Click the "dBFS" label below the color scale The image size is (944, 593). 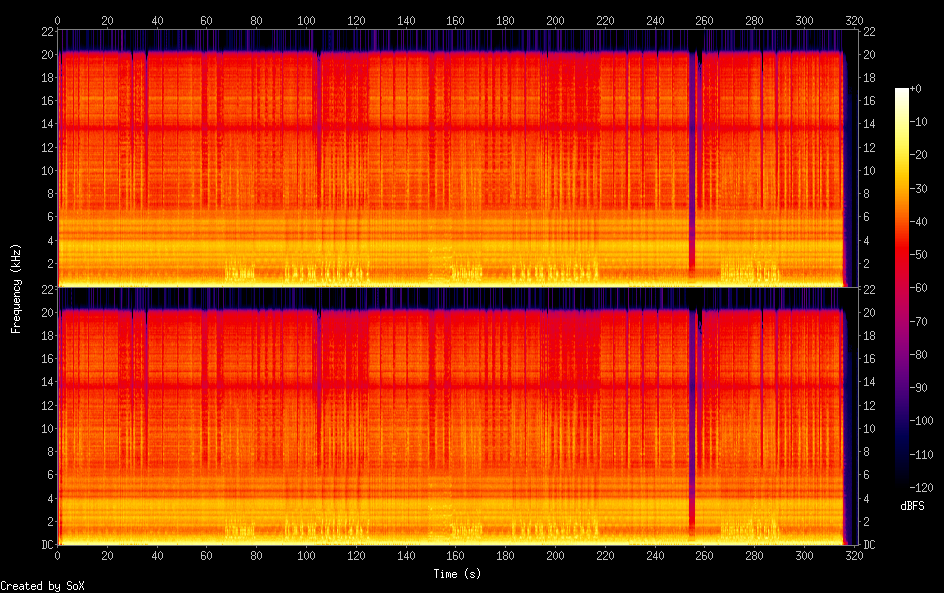point(912,507)
